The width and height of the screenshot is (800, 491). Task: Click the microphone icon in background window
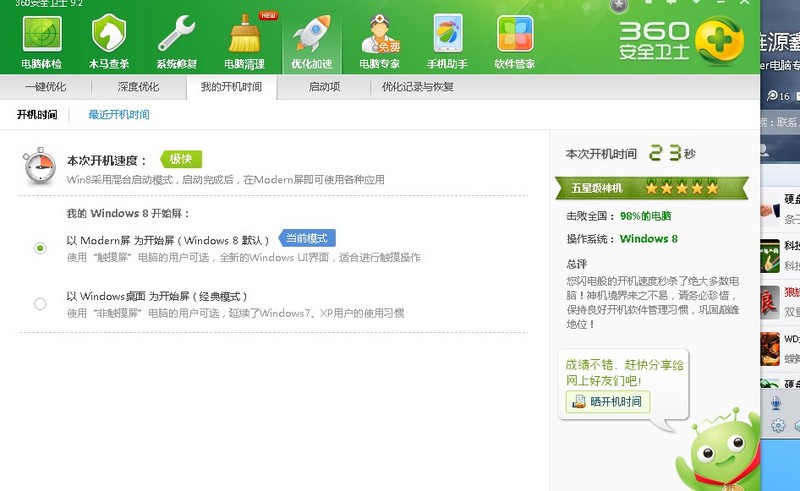776,403
